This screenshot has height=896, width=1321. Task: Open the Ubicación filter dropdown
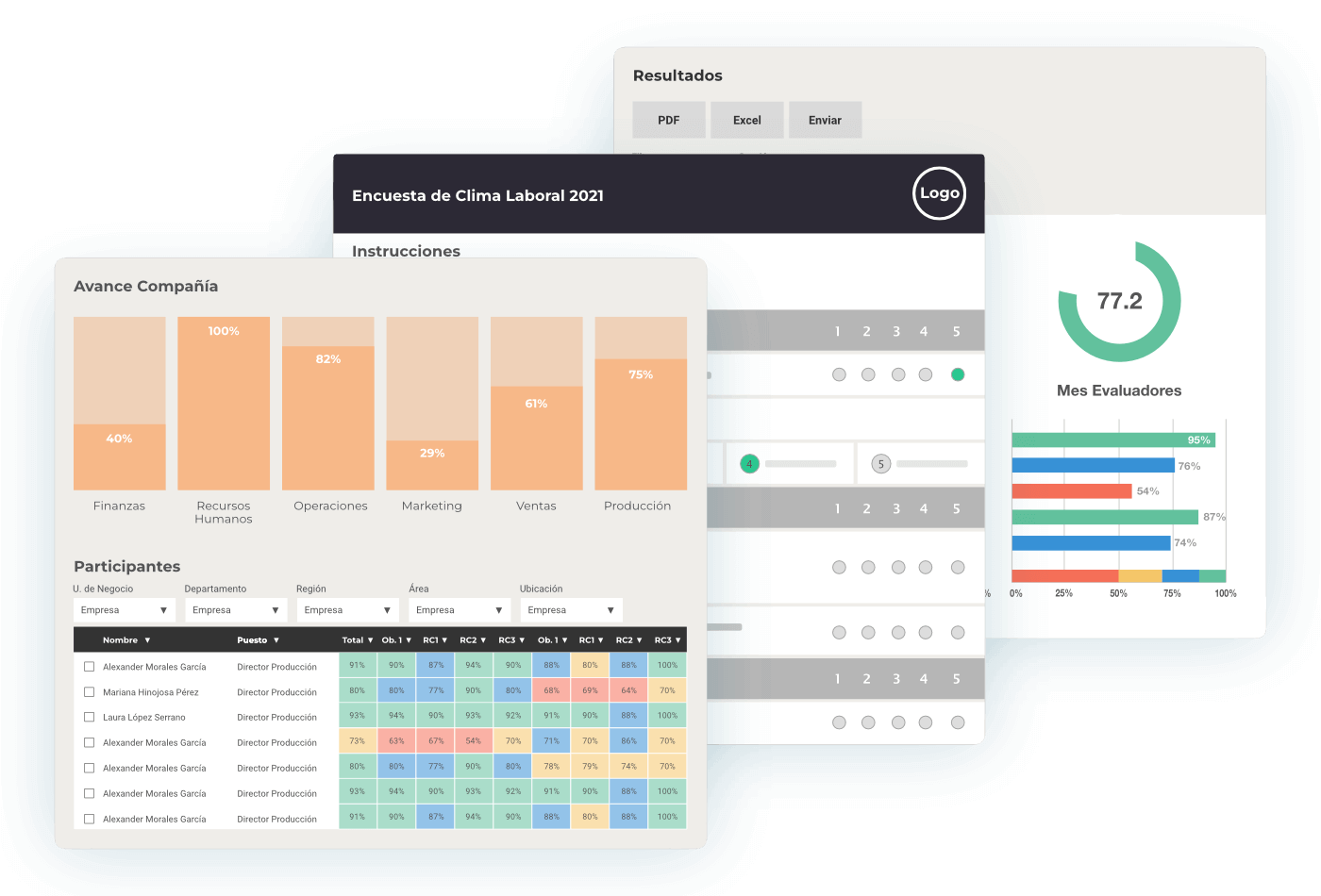(x=572, y=610)
